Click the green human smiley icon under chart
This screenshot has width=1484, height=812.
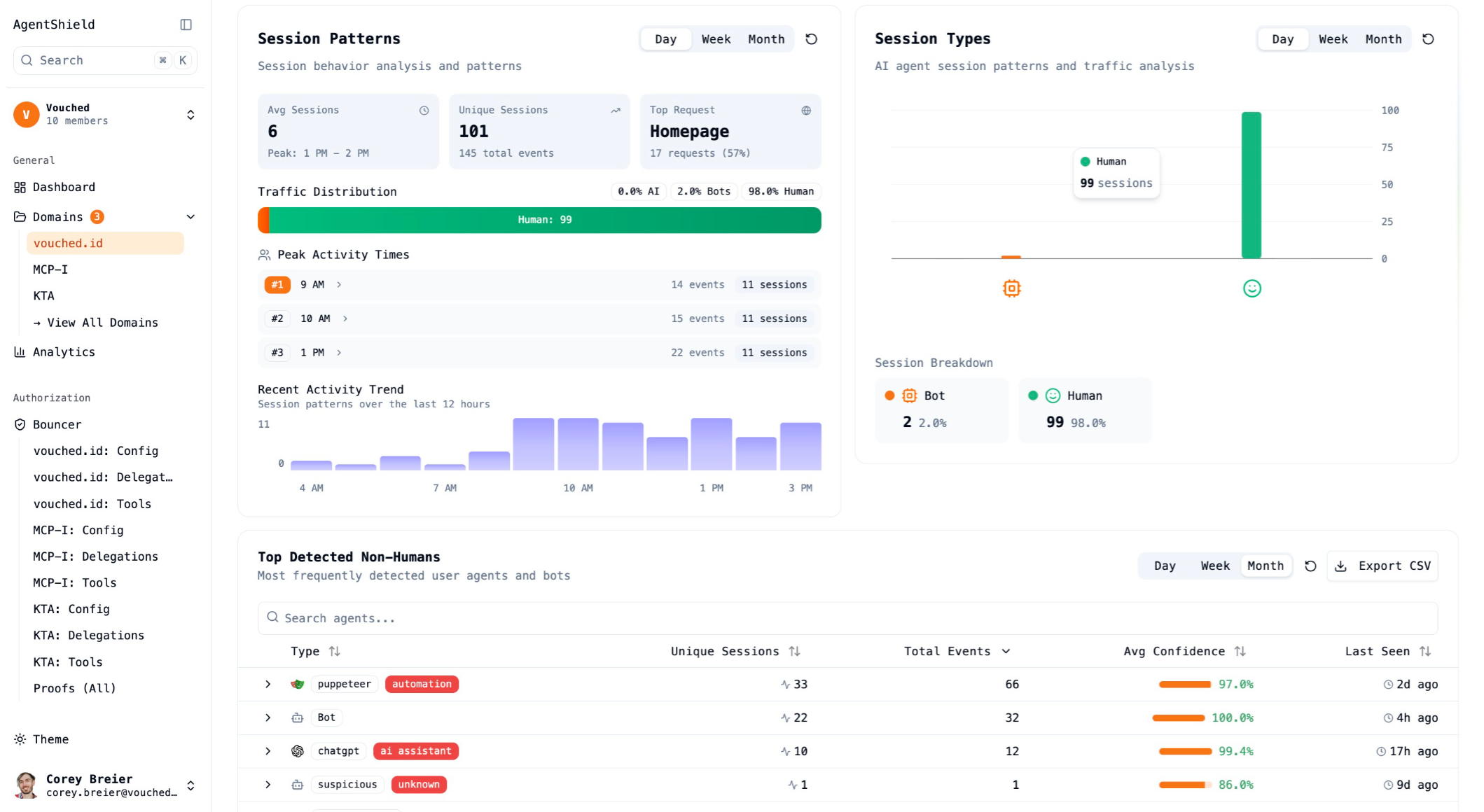tap(1251, 288)
